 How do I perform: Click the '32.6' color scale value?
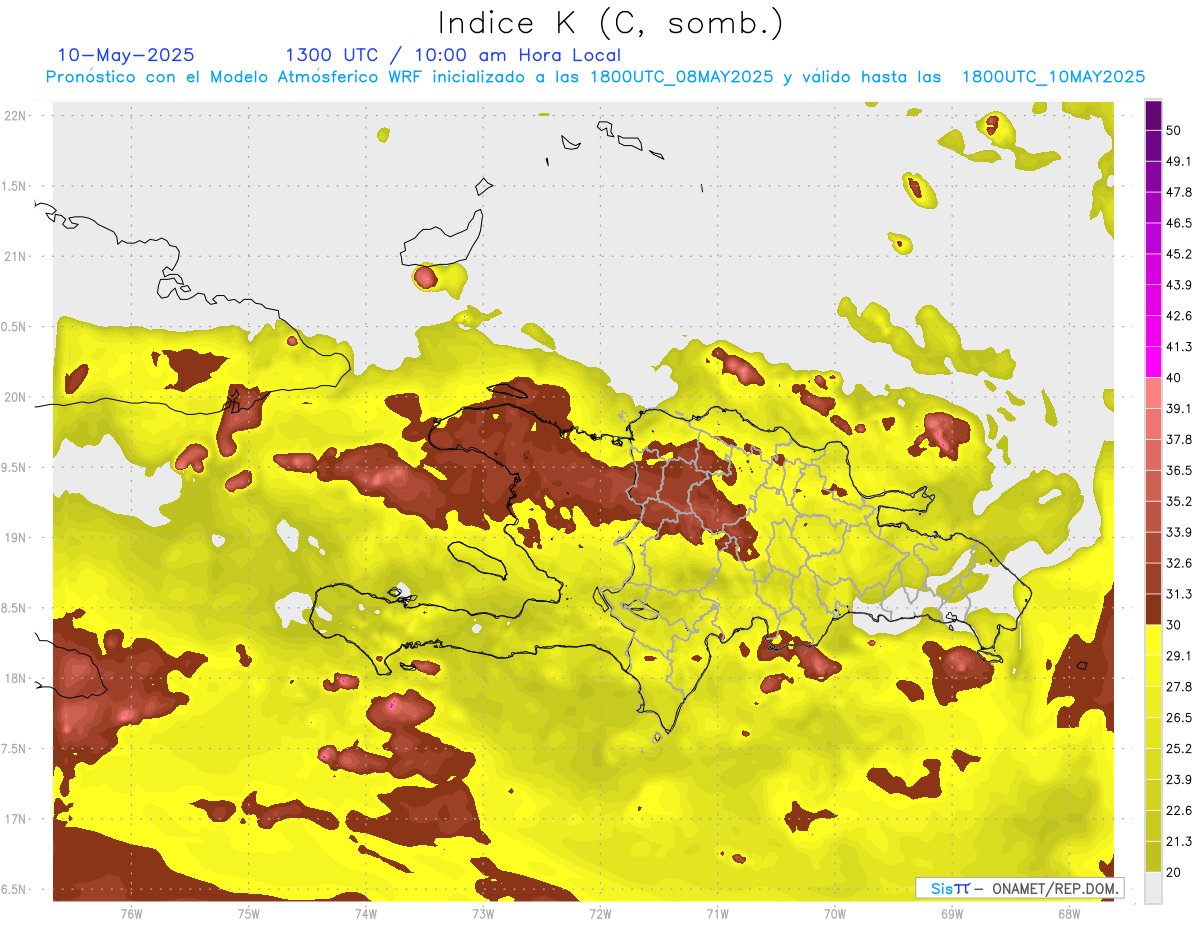click(1179, 563)
